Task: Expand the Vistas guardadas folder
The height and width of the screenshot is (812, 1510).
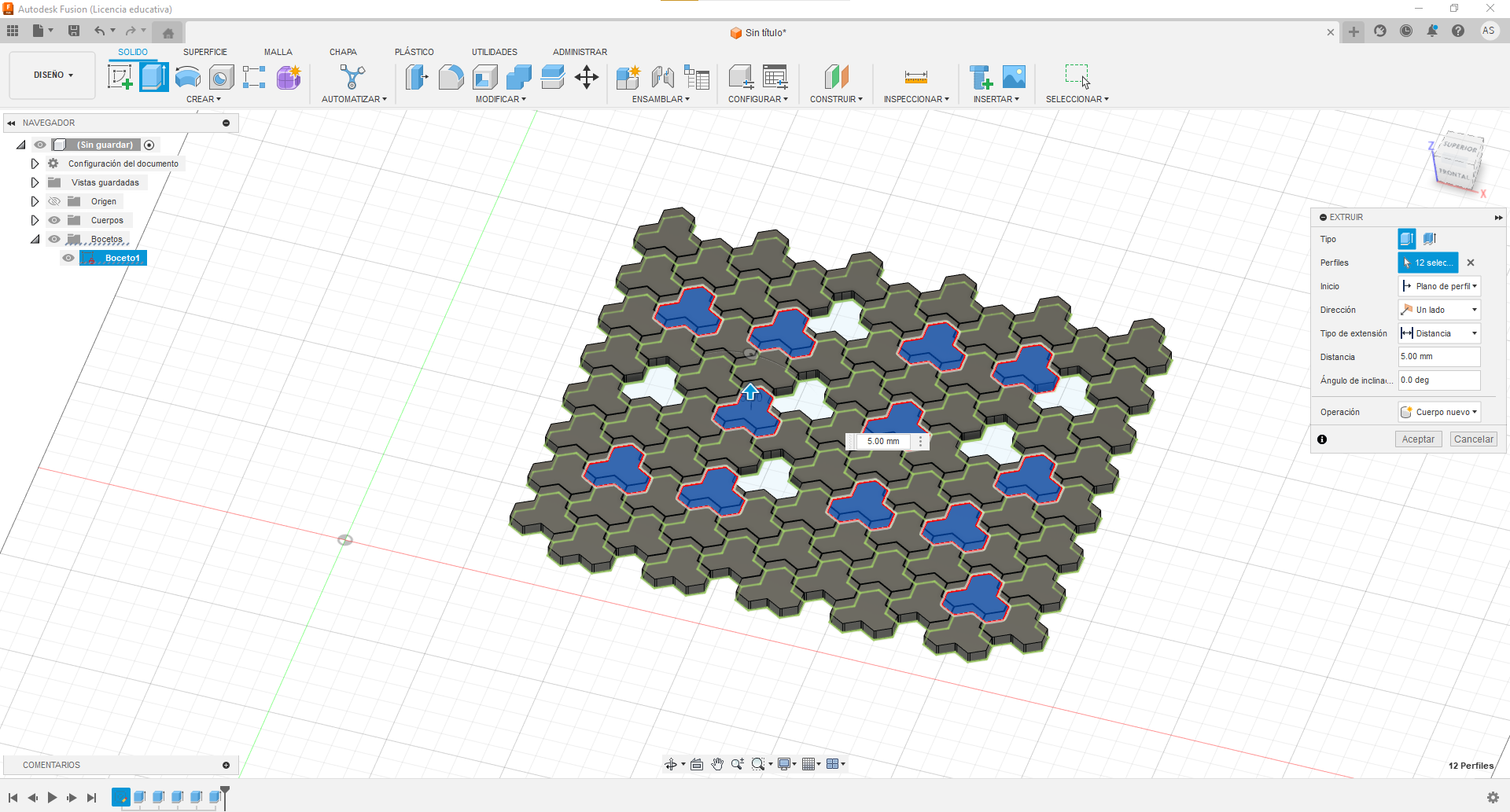Action: click(x=35, y=182)
